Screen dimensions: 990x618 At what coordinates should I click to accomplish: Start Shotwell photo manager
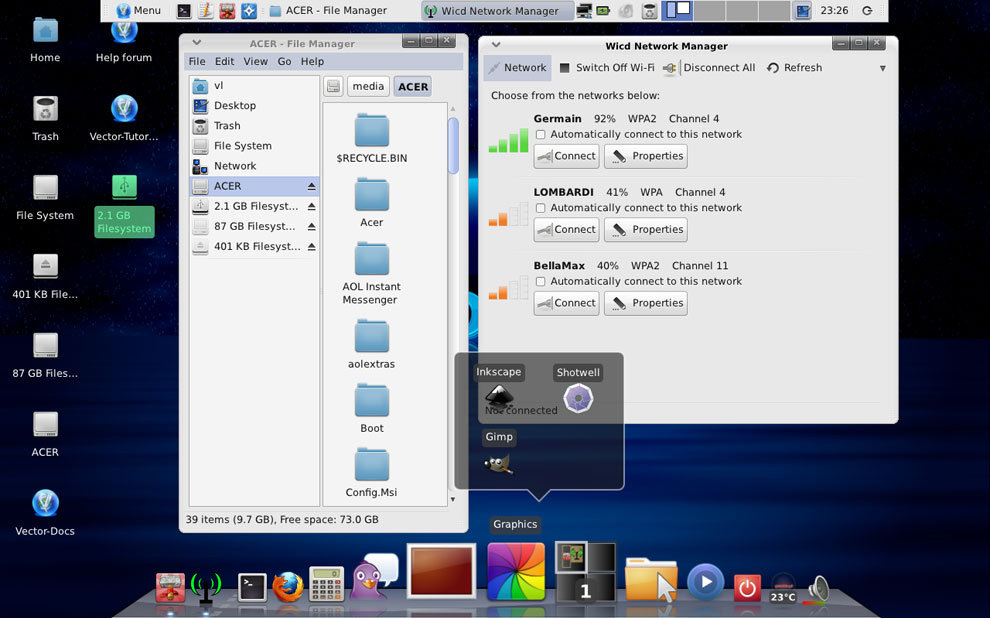pyautogui.click(x=578, y=397)
